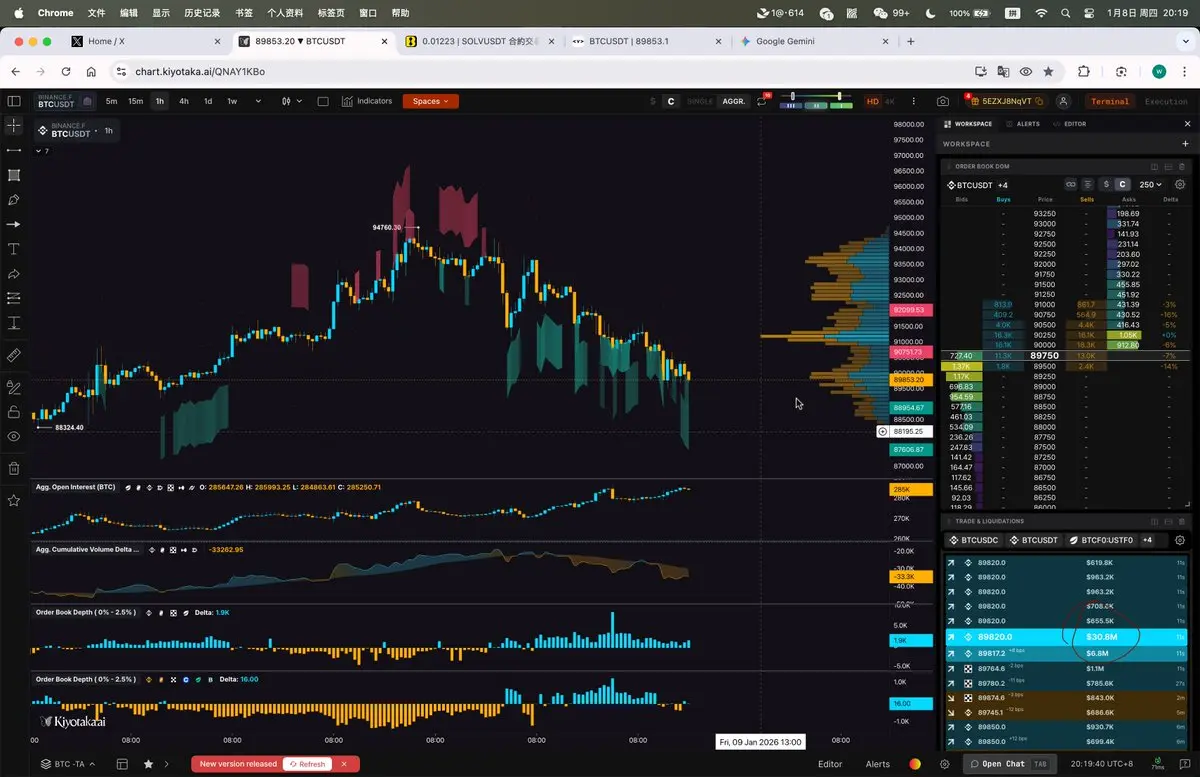This screenshot has width=1200, height=777.
Task: Click the Open Chat button
Action: click(1012, 764)
